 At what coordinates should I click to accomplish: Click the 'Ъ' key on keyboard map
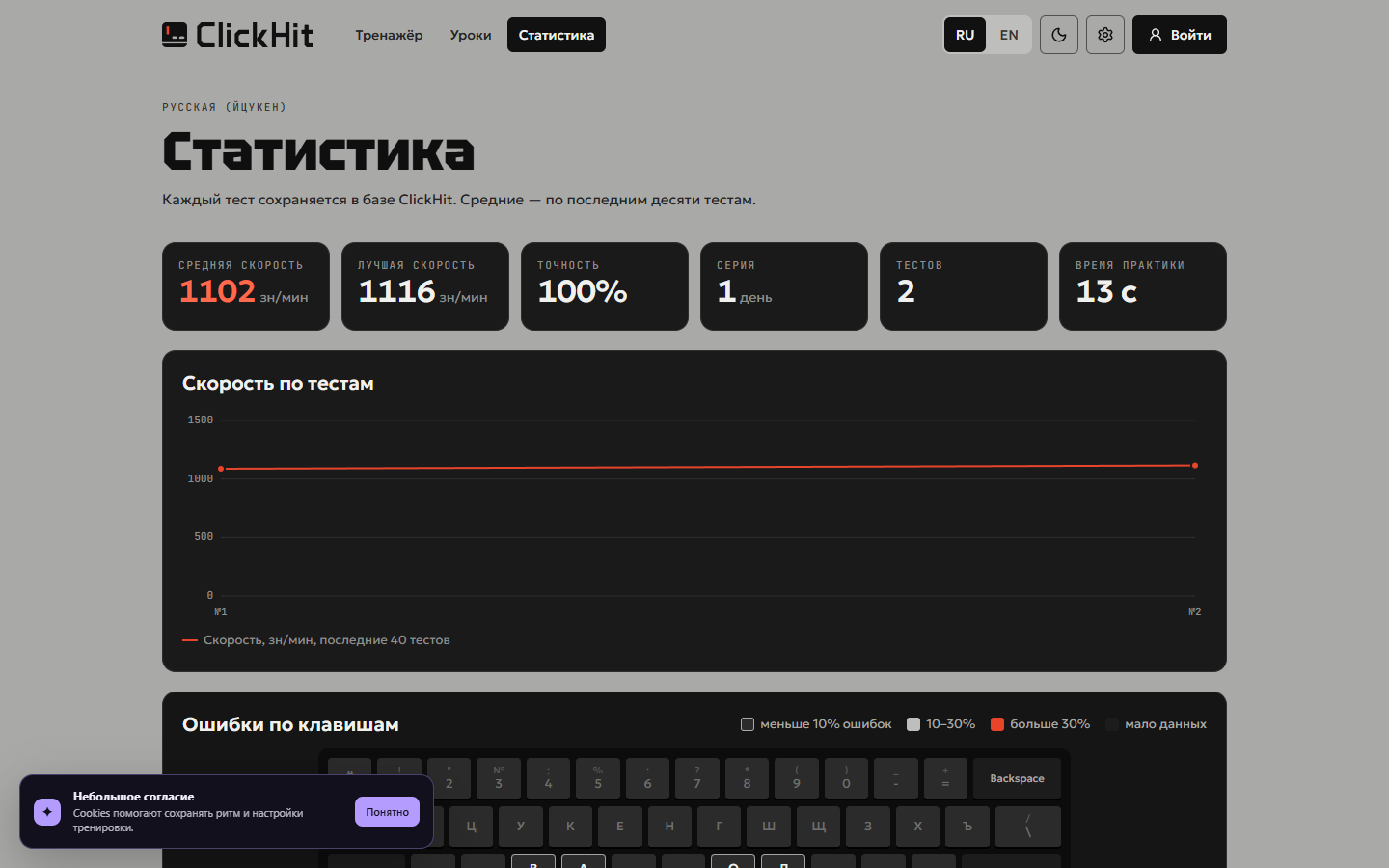(967, 827)
